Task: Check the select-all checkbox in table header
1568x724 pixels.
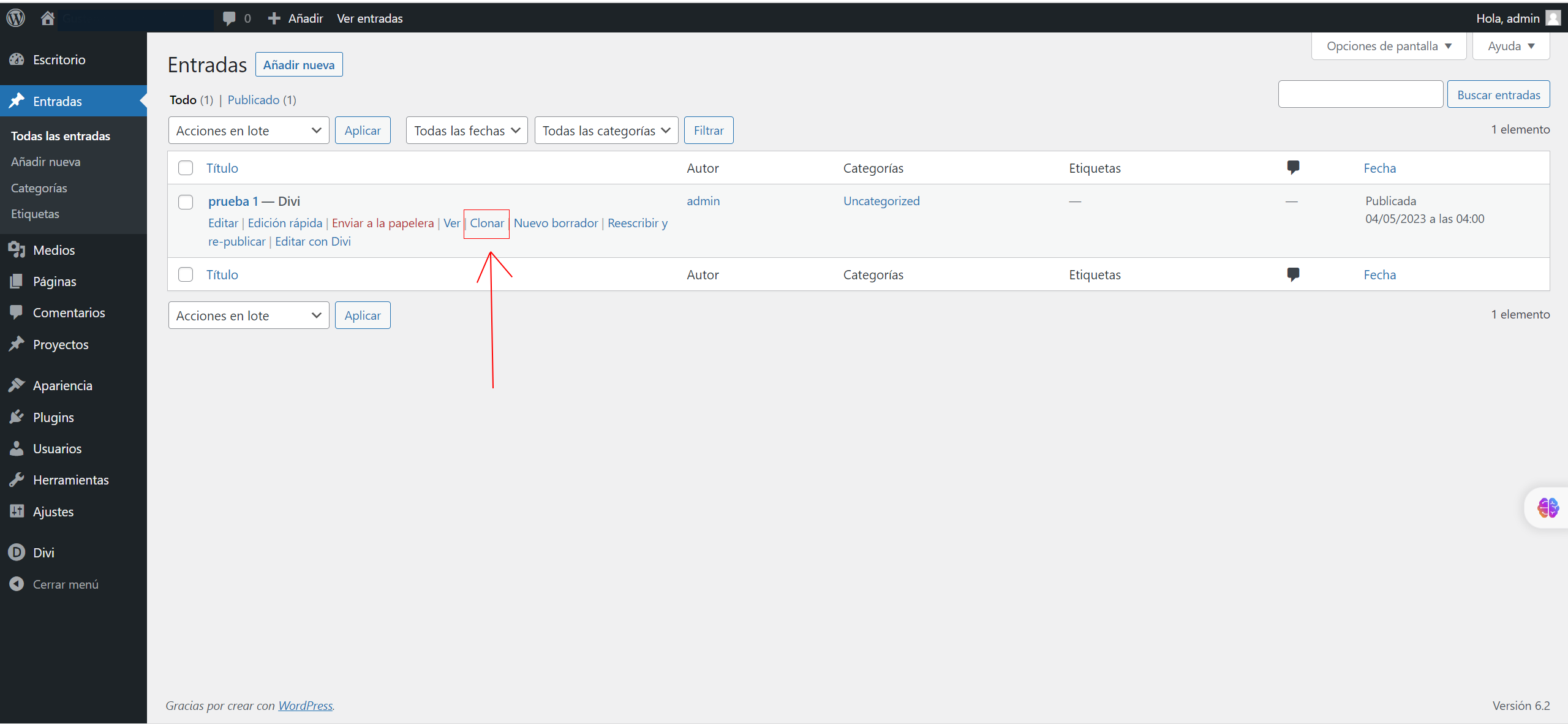Action: click(x=186, y=168)
